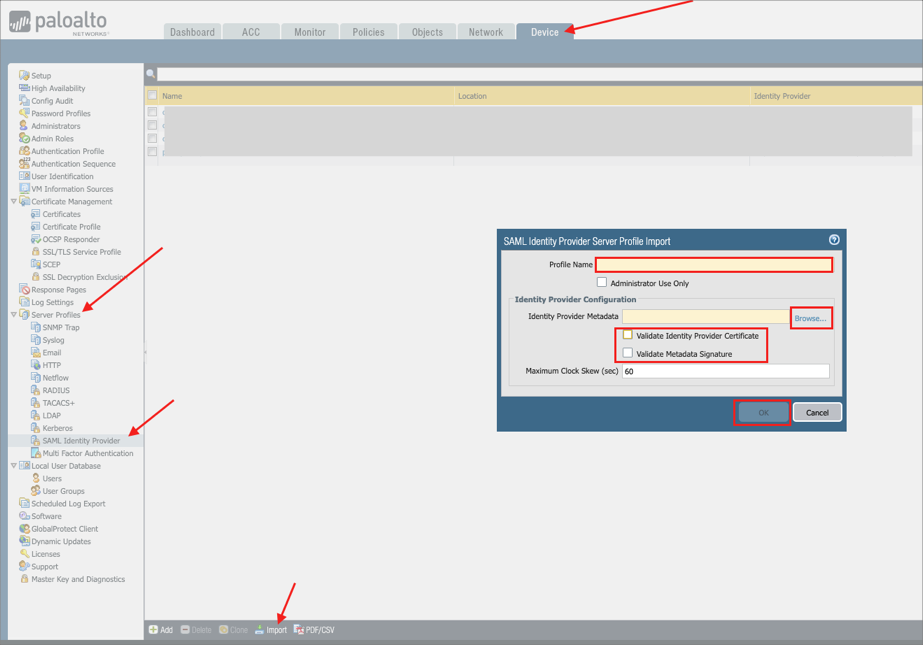Open Dynamic Updates from the sidebar
Viewport: 923px width, 645px height.
(60, 542)
